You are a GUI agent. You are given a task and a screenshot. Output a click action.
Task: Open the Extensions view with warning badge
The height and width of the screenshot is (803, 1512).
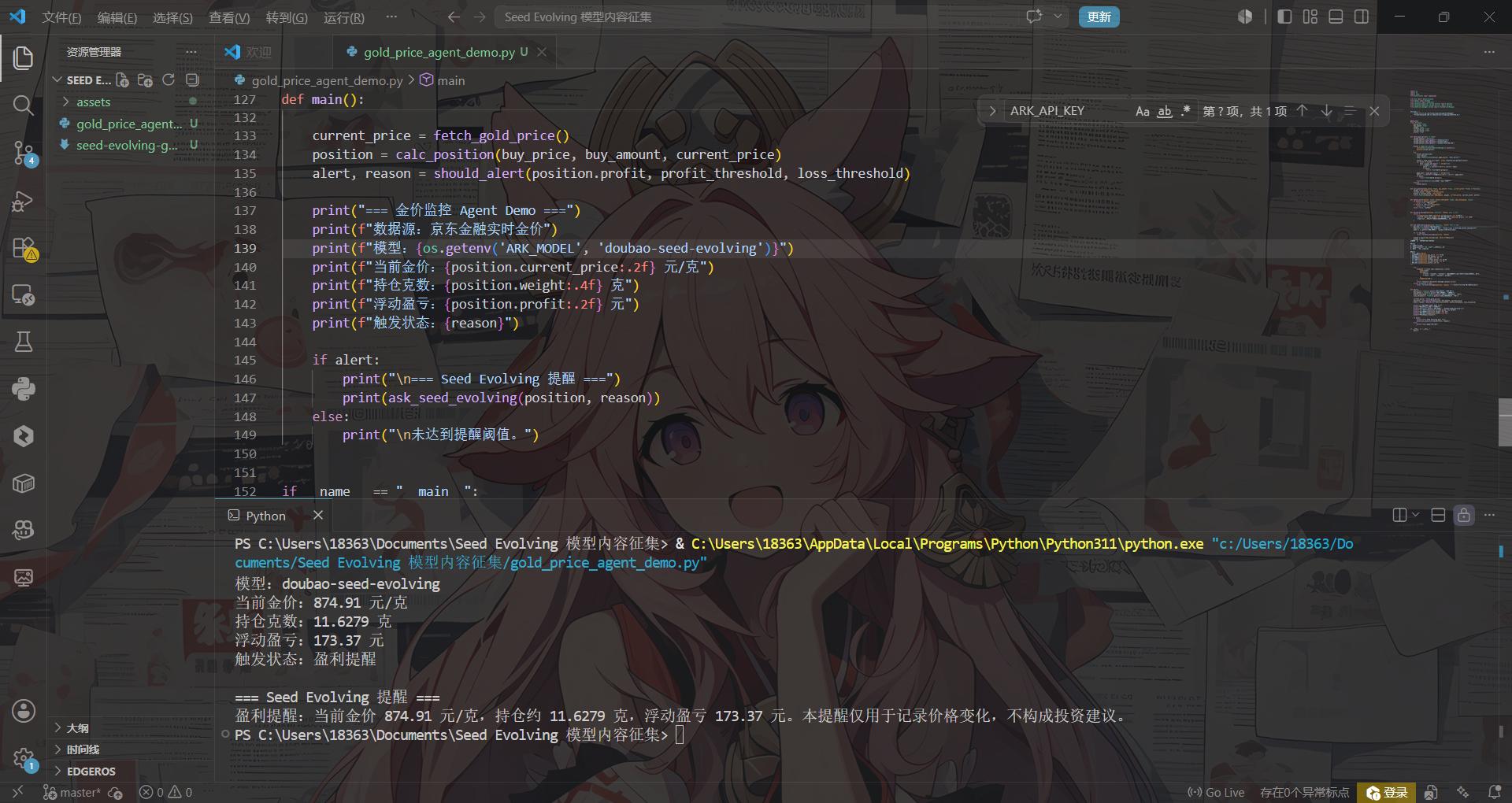[24, 249]
